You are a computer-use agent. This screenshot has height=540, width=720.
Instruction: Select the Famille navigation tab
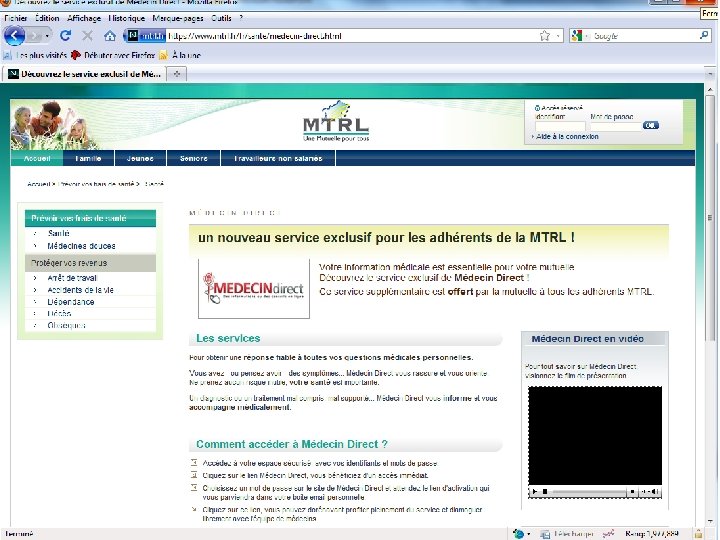tap(88, 158)
